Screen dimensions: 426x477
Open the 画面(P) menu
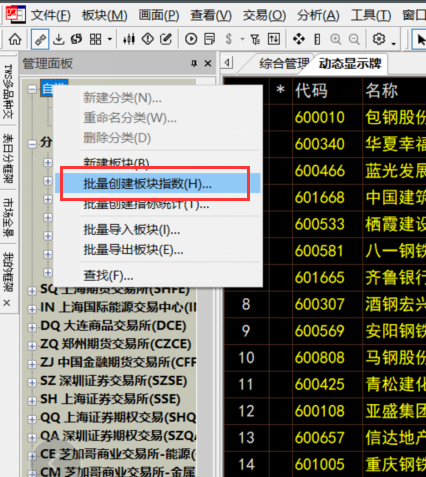pos(159,15)
